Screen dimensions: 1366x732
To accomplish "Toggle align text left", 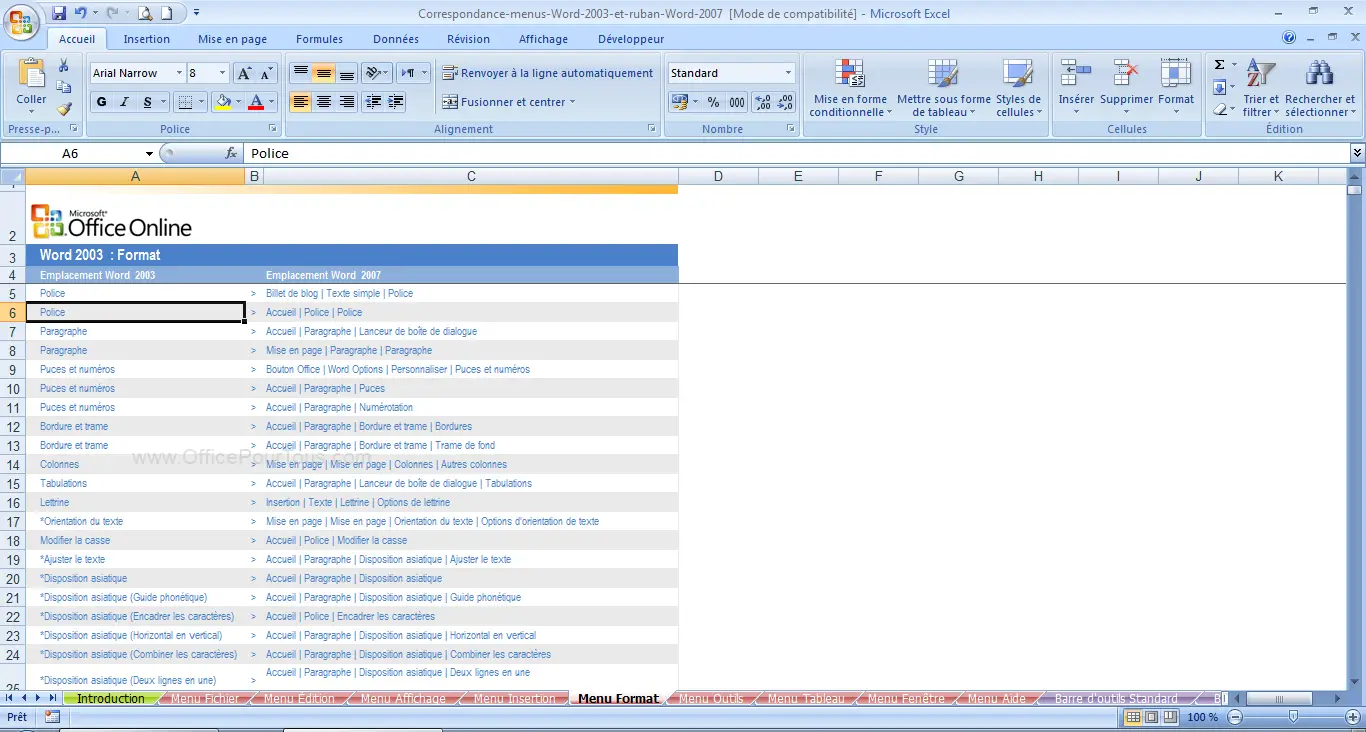I will pyautogui.click(x=300, y=102).
